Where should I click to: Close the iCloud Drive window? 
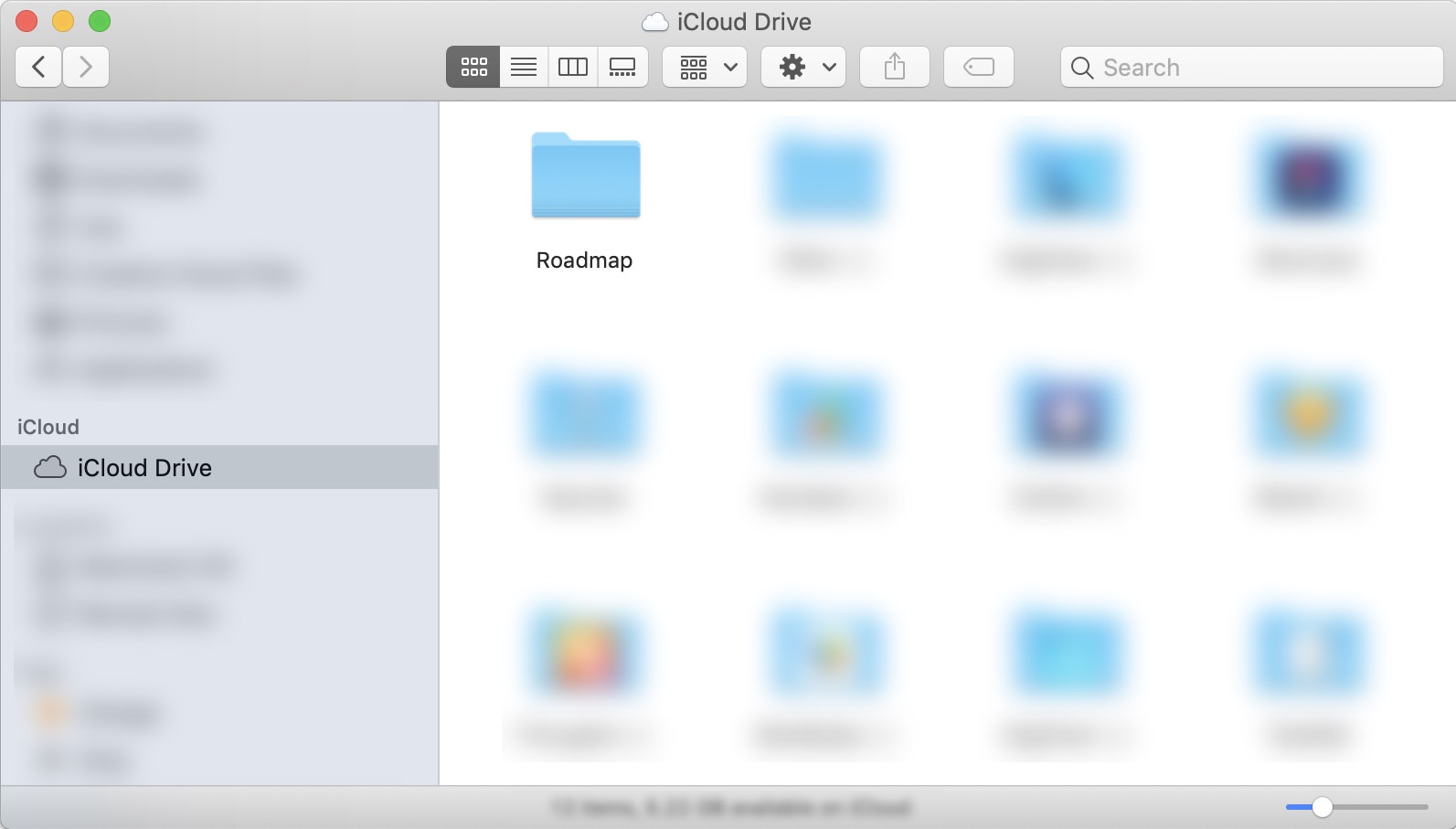coord(27,21)
